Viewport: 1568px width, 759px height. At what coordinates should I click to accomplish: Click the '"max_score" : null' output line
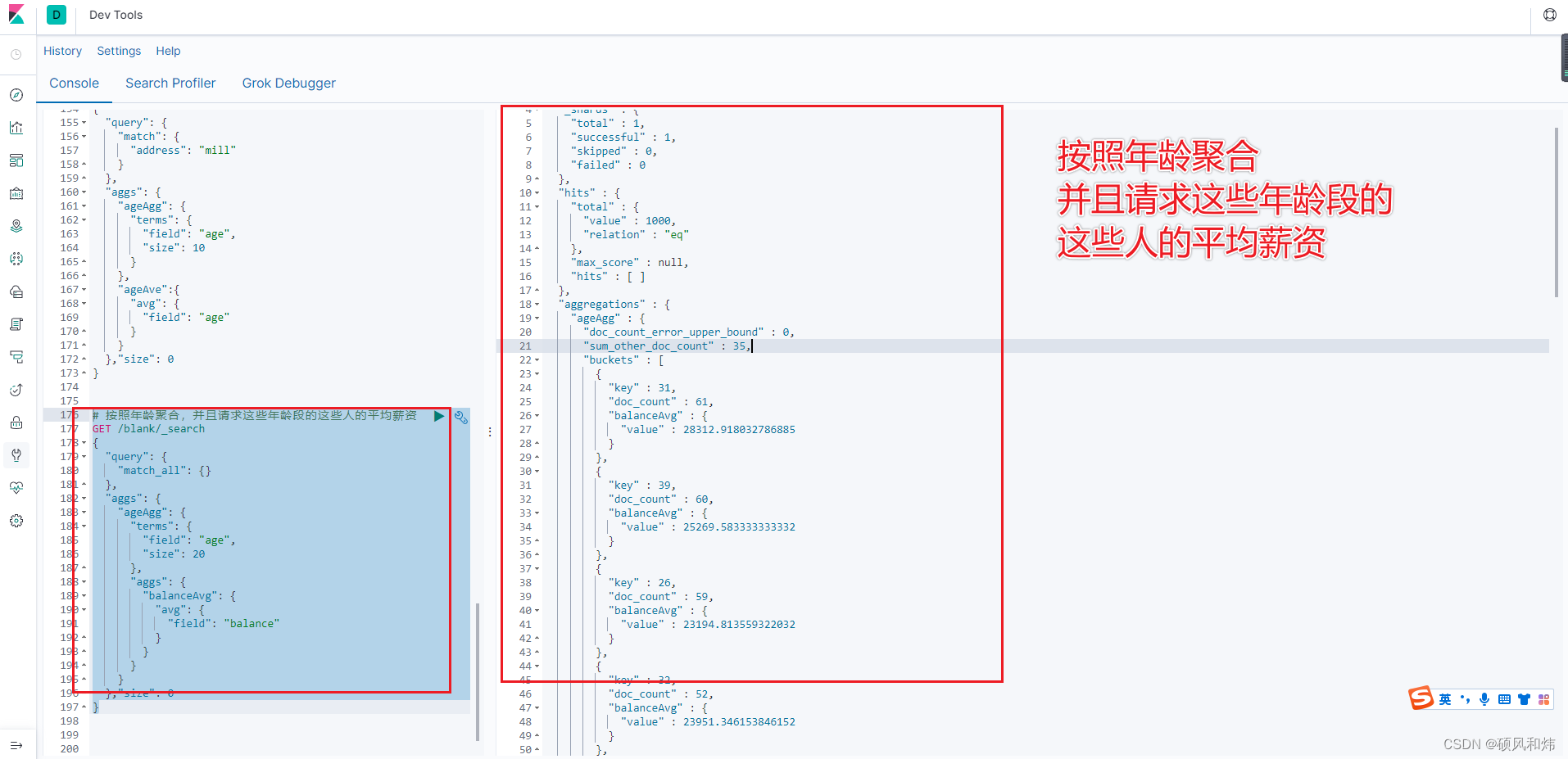click(x=629, y=263)
